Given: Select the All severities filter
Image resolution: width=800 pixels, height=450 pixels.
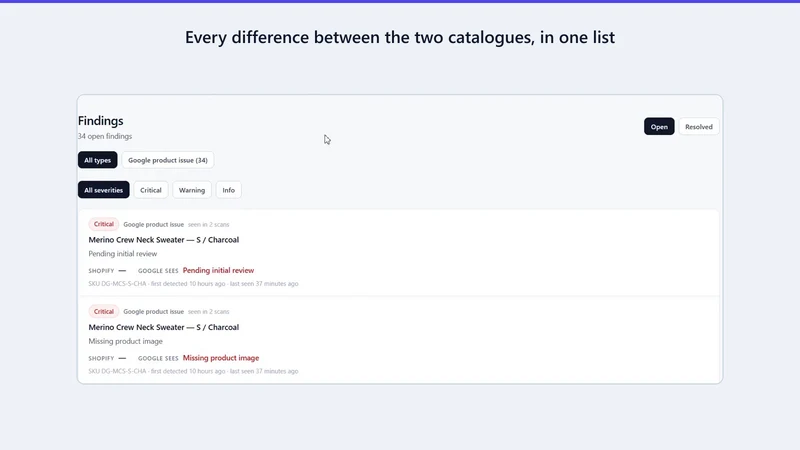Looking at the screenshot, I should coord(104,190).
